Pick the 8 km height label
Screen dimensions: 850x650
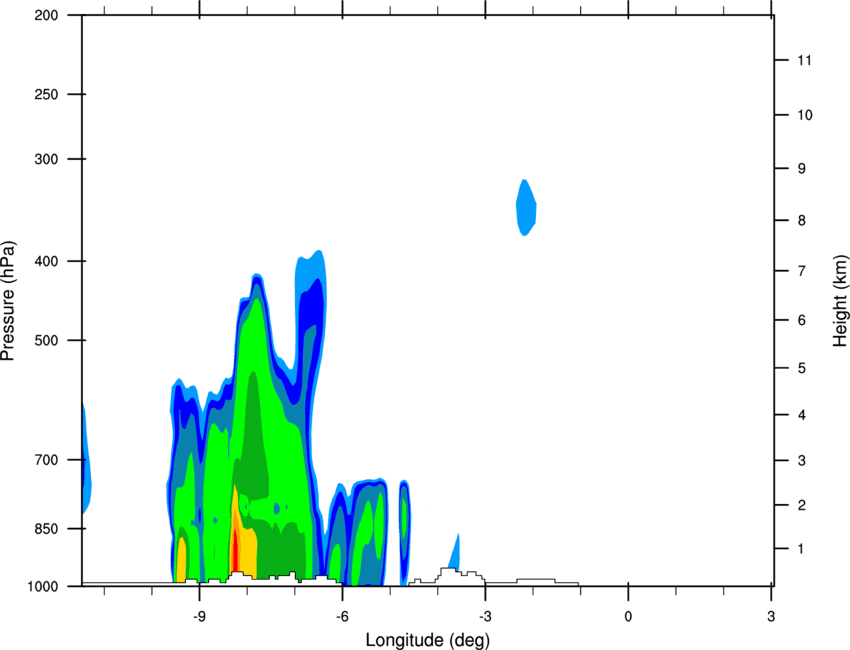coord(802,221)
